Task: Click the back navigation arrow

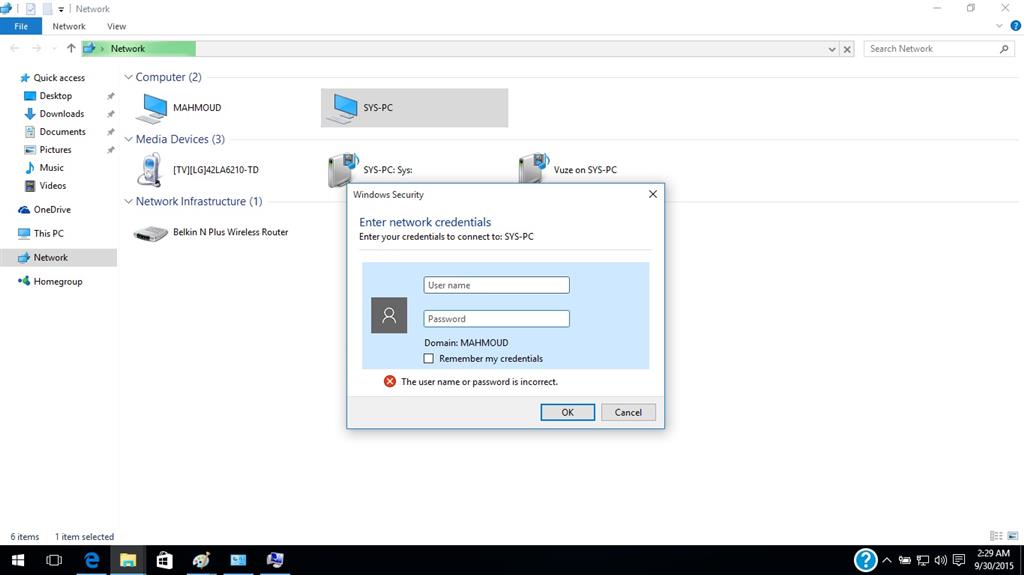Action: pyautogui.click(x=14, y=48)
